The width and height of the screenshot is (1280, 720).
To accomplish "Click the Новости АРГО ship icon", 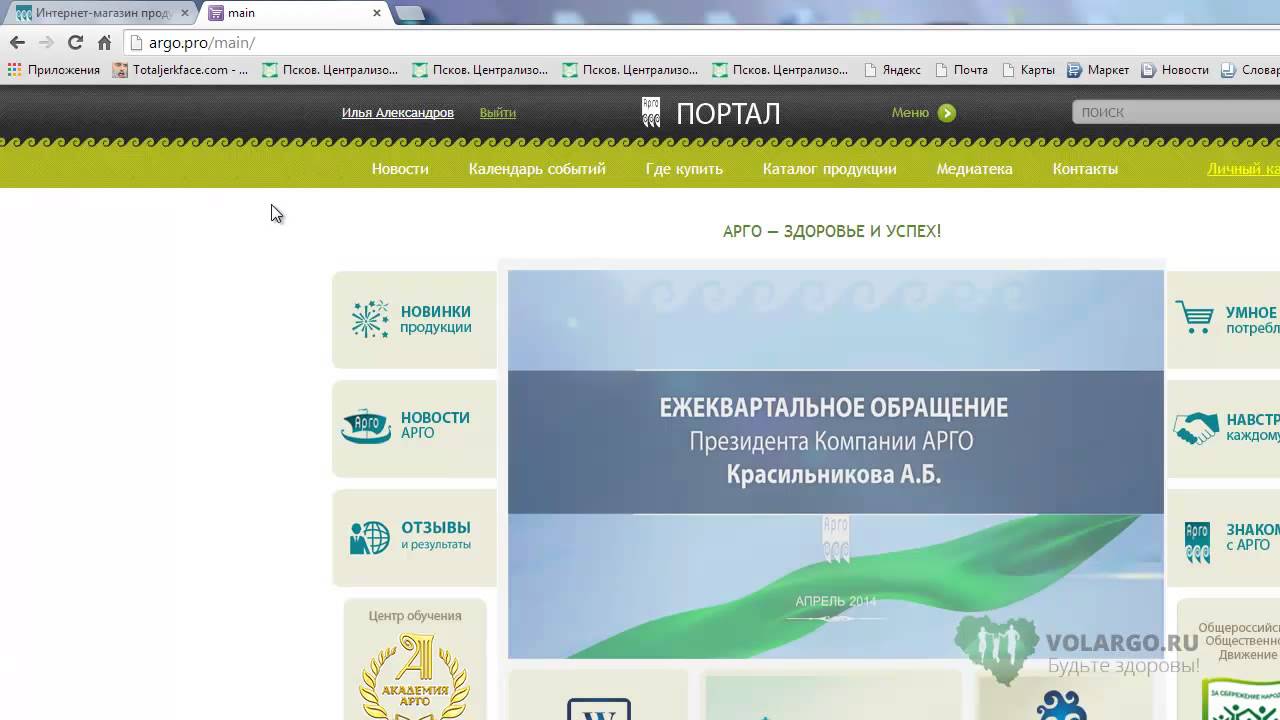I will tap(366, 427).
